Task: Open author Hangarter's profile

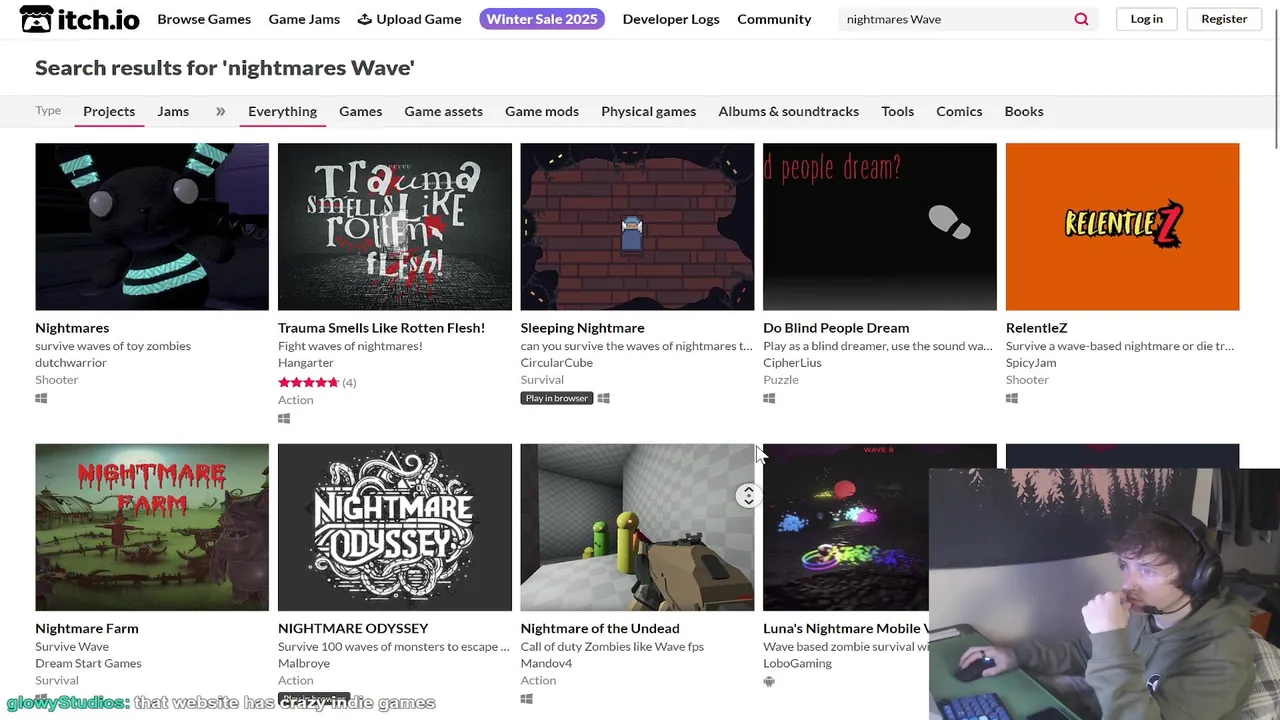Action: click(306, 362)
